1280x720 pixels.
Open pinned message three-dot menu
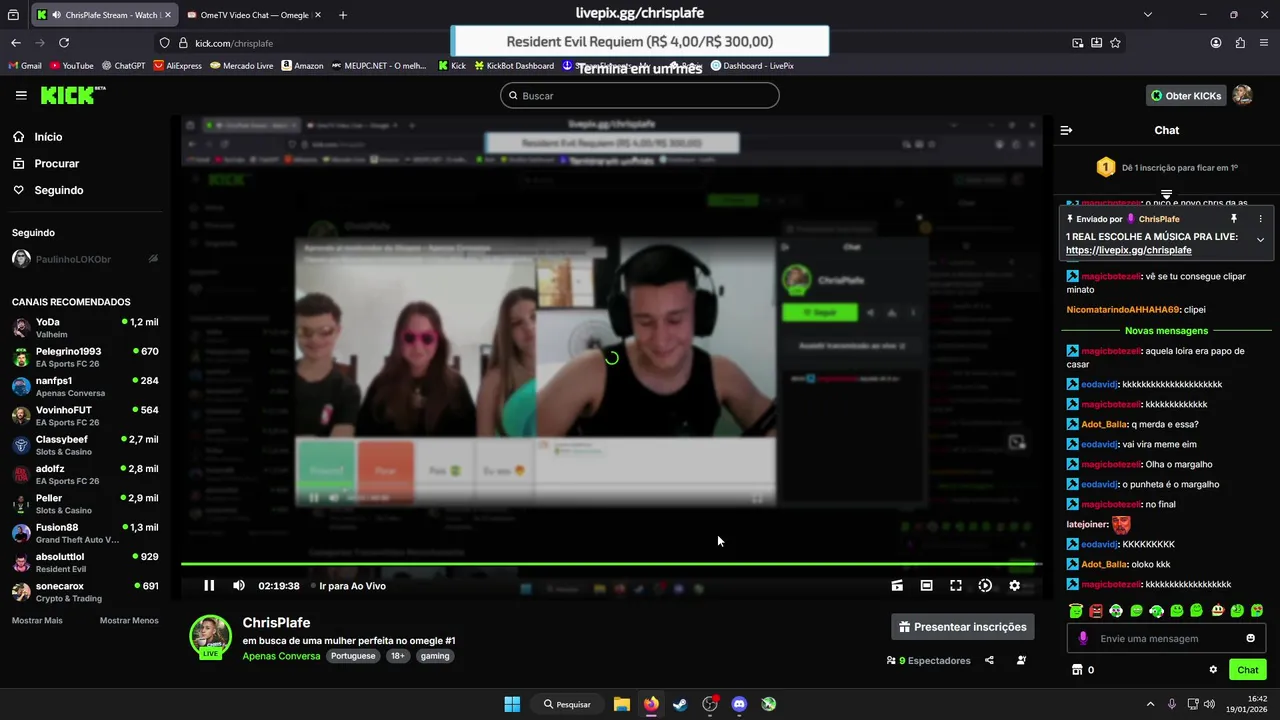pos(1260,218)
